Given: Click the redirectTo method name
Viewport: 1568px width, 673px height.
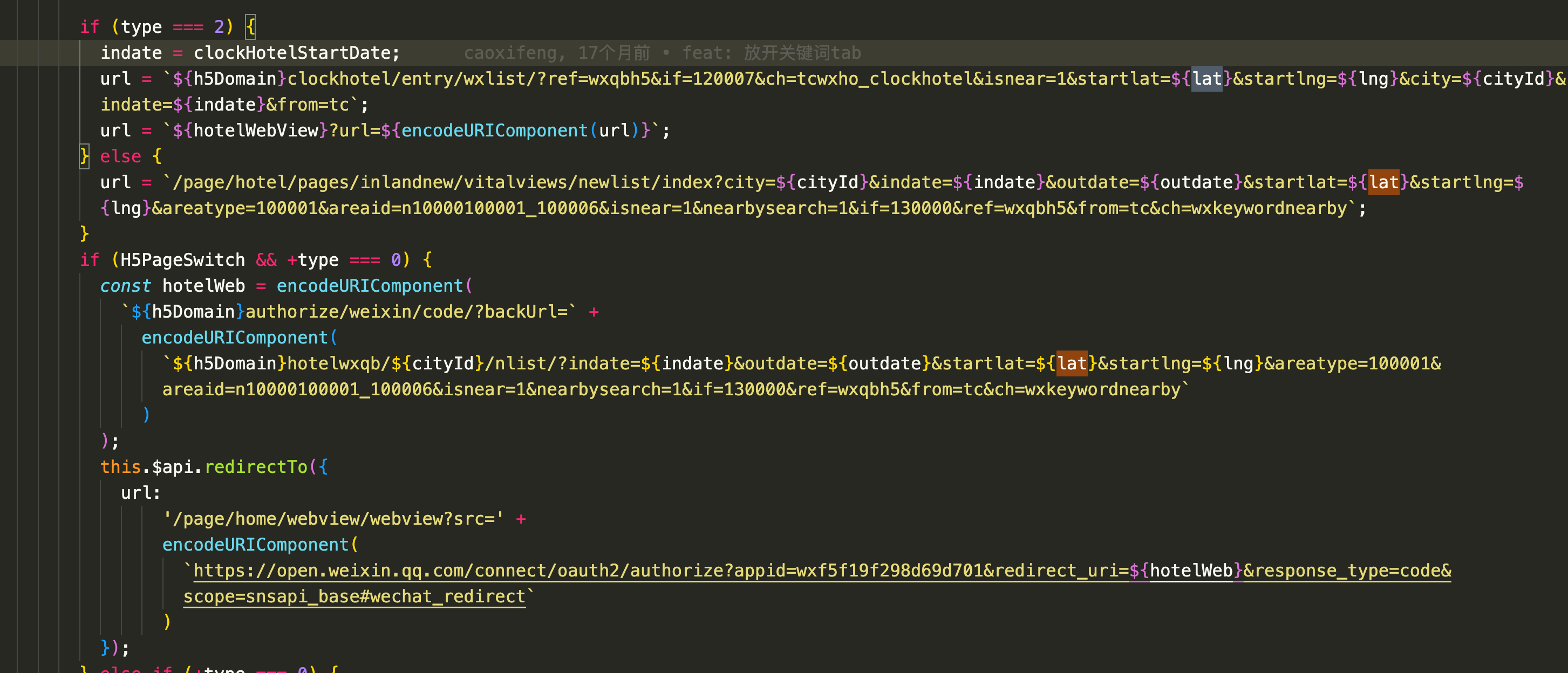Looking at the screenshot, I should (x=256, y=468).
